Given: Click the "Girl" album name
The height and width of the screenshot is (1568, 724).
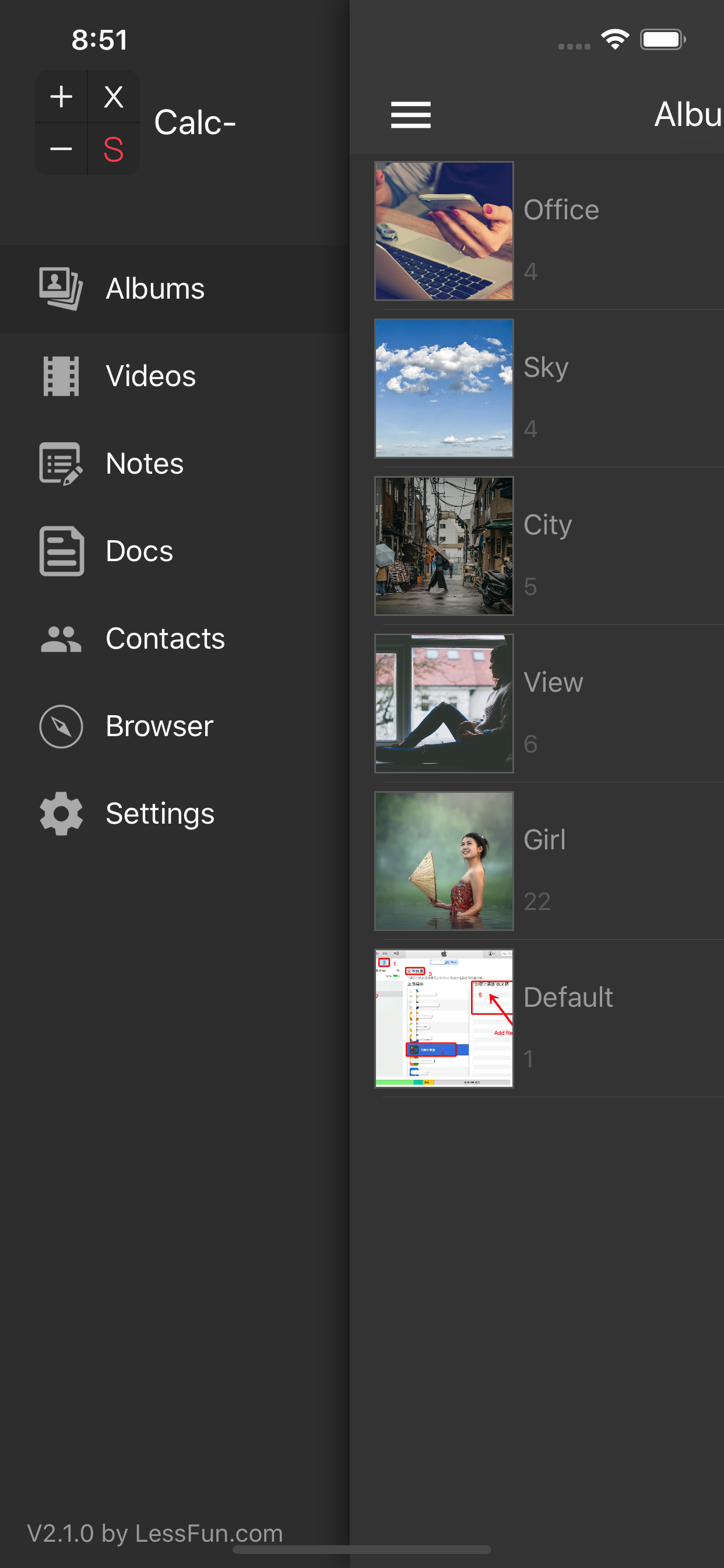Looking at the screenshot, I should coord(545,840).
